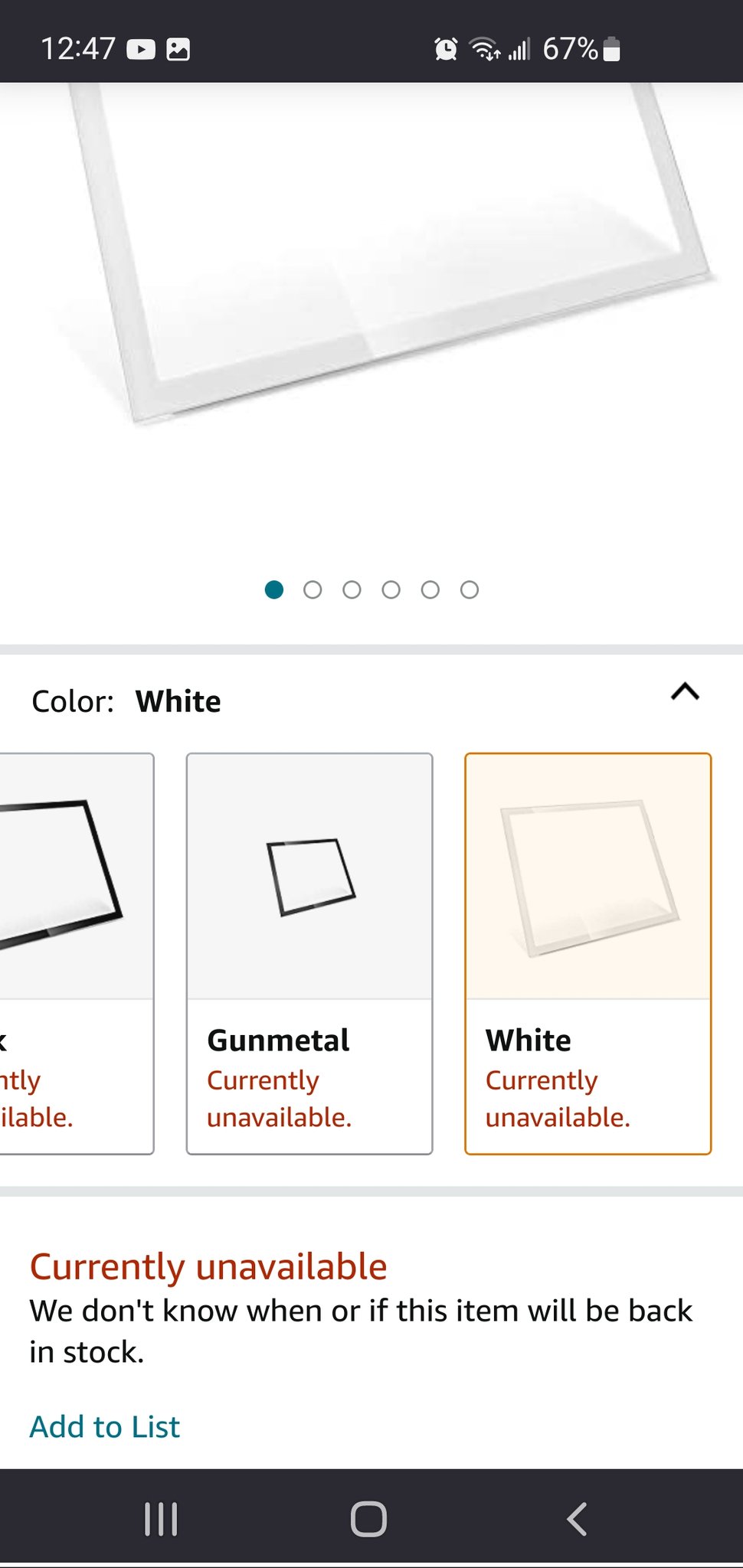Select the fifth image pagination dot
743x1568 pixels.
[430, 590]
